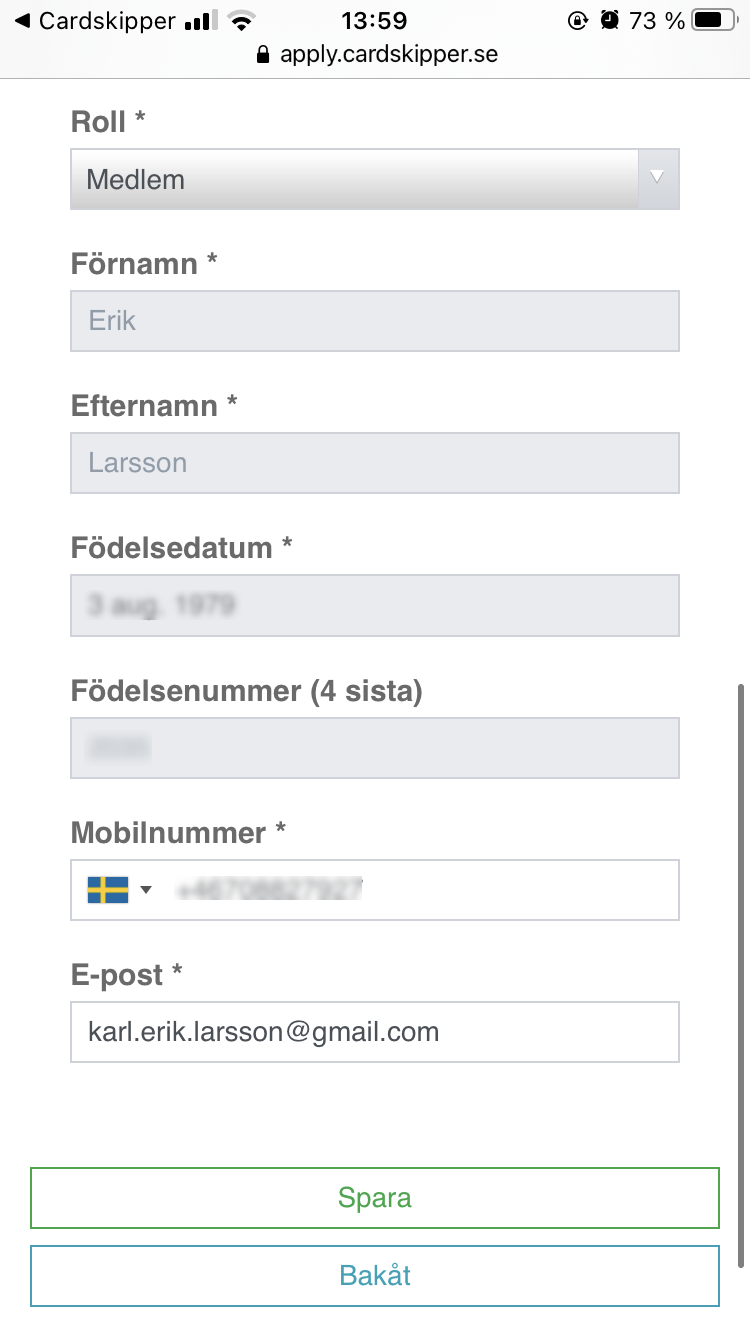The image size is (750, 1334).
Task: Tap the apply.cardskipper.se address bar
Action: pyautogui.click(x=377, y=54)
